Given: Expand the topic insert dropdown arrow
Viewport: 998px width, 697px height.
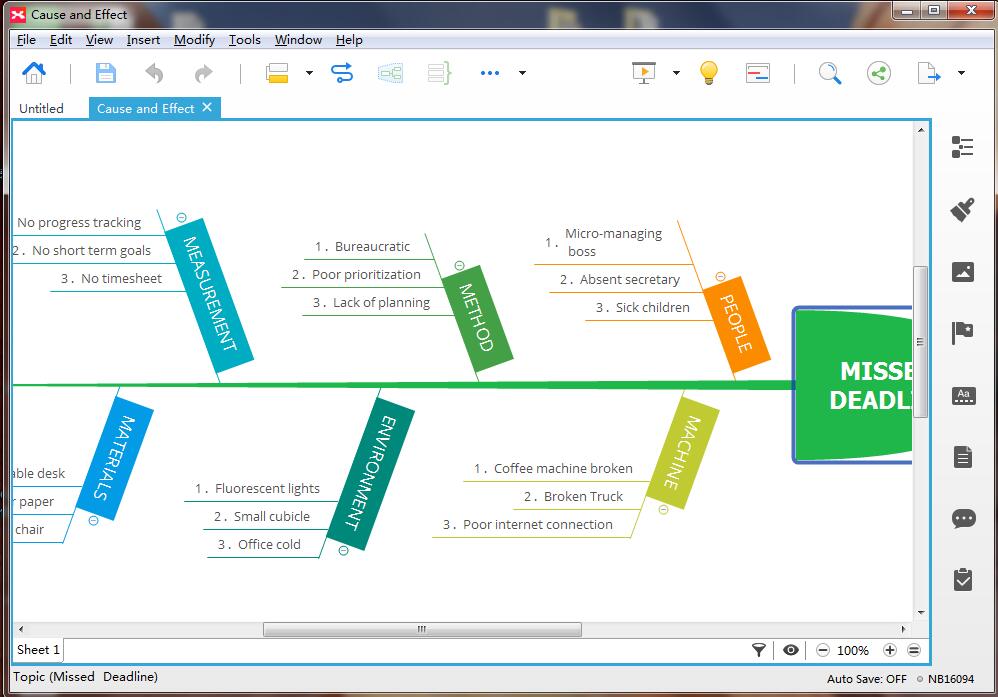Looking at the screenshot, I should [x=309, y=73].
